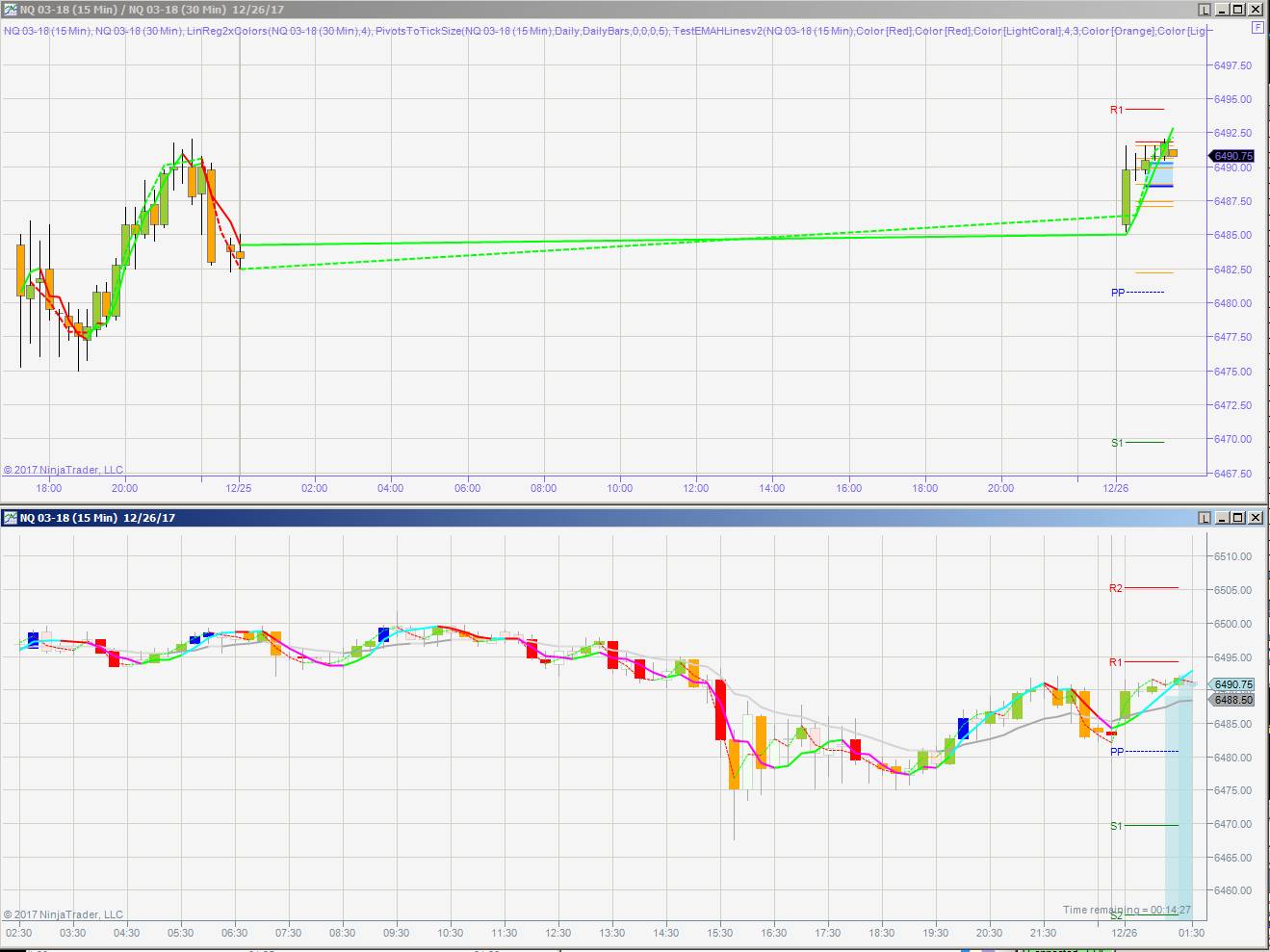
Task: Close the upper NQ 03-18 chart window
Action: coord(1256,10)
